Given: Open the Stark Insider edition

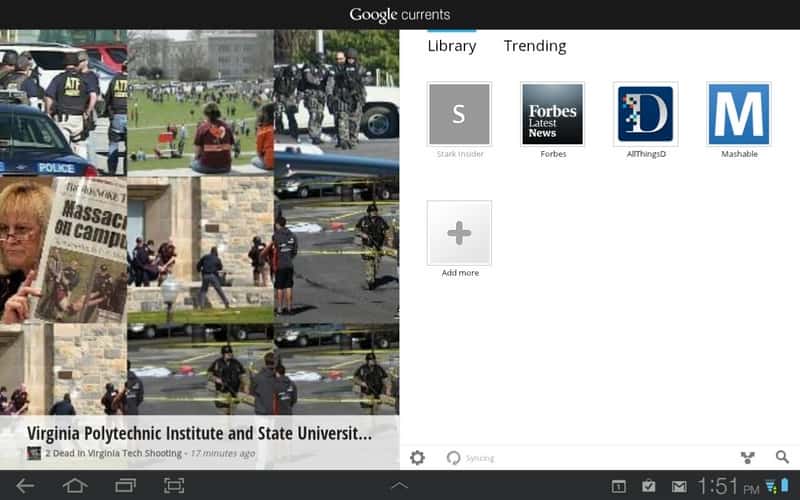Looking at the screenshot, I should pos(459,114).
